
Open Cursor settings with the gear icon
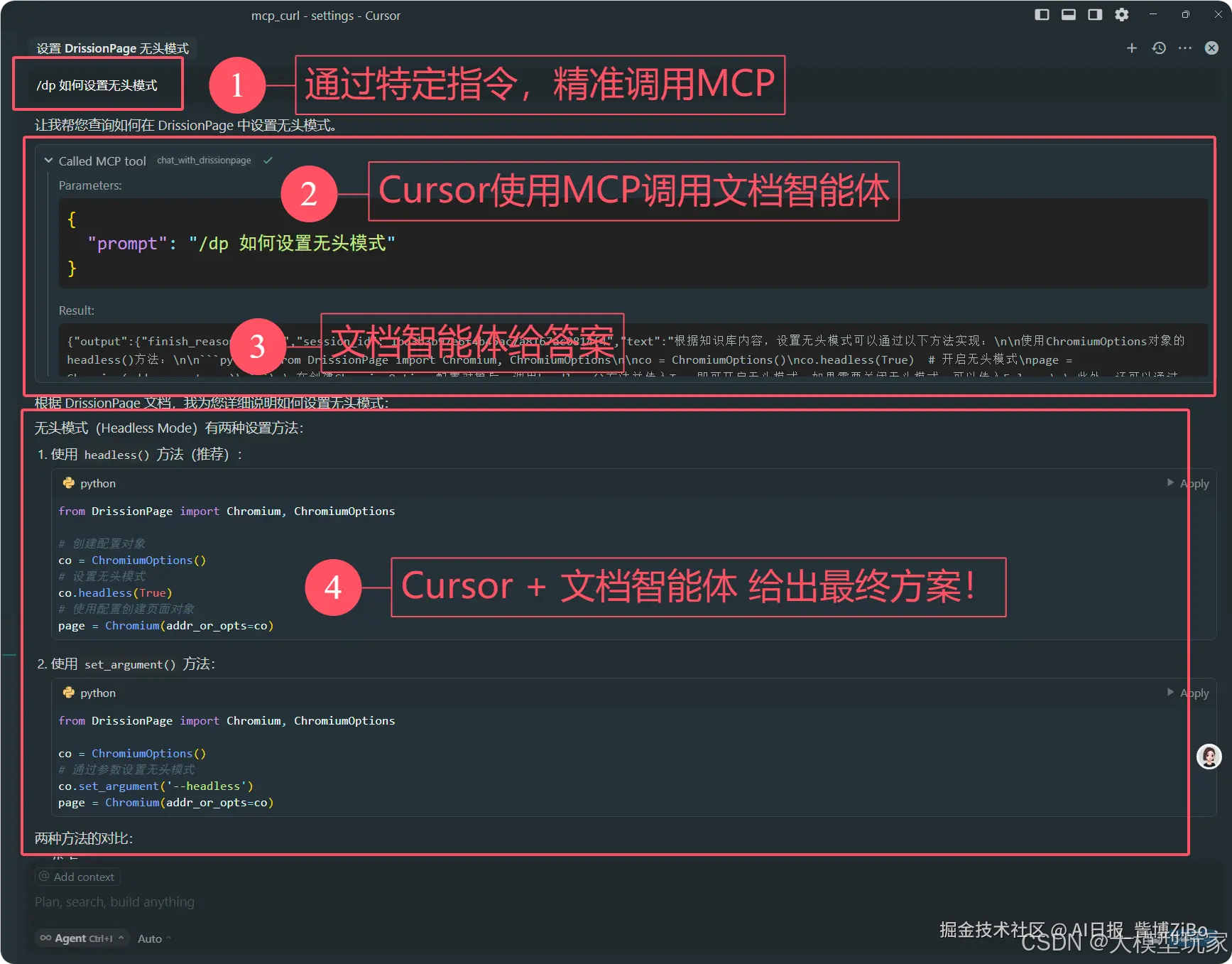click(x=1121, y=14)
